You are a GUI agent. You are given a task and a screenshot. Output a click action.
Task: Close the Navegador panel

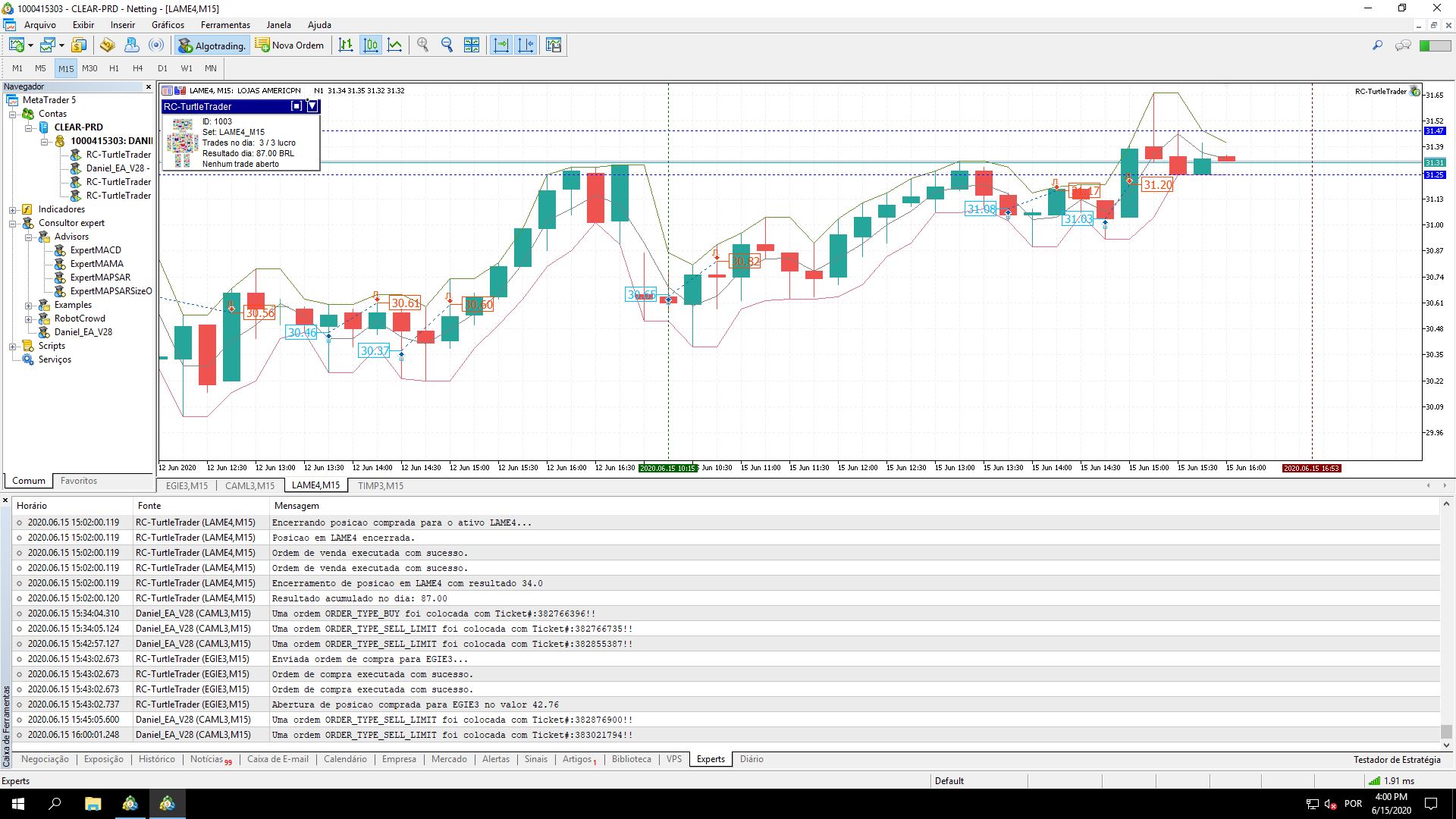pyautogui.click(x=149, y=87)
